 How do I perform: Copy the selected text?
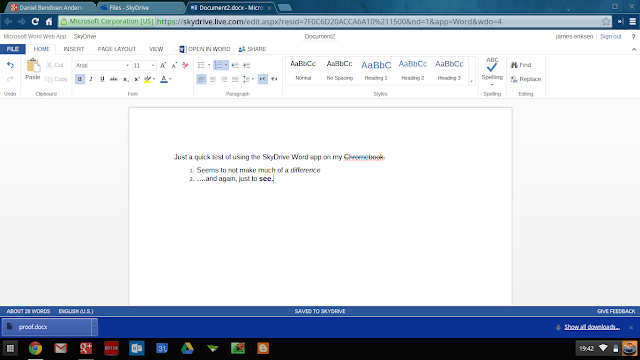tap(56, 79)
